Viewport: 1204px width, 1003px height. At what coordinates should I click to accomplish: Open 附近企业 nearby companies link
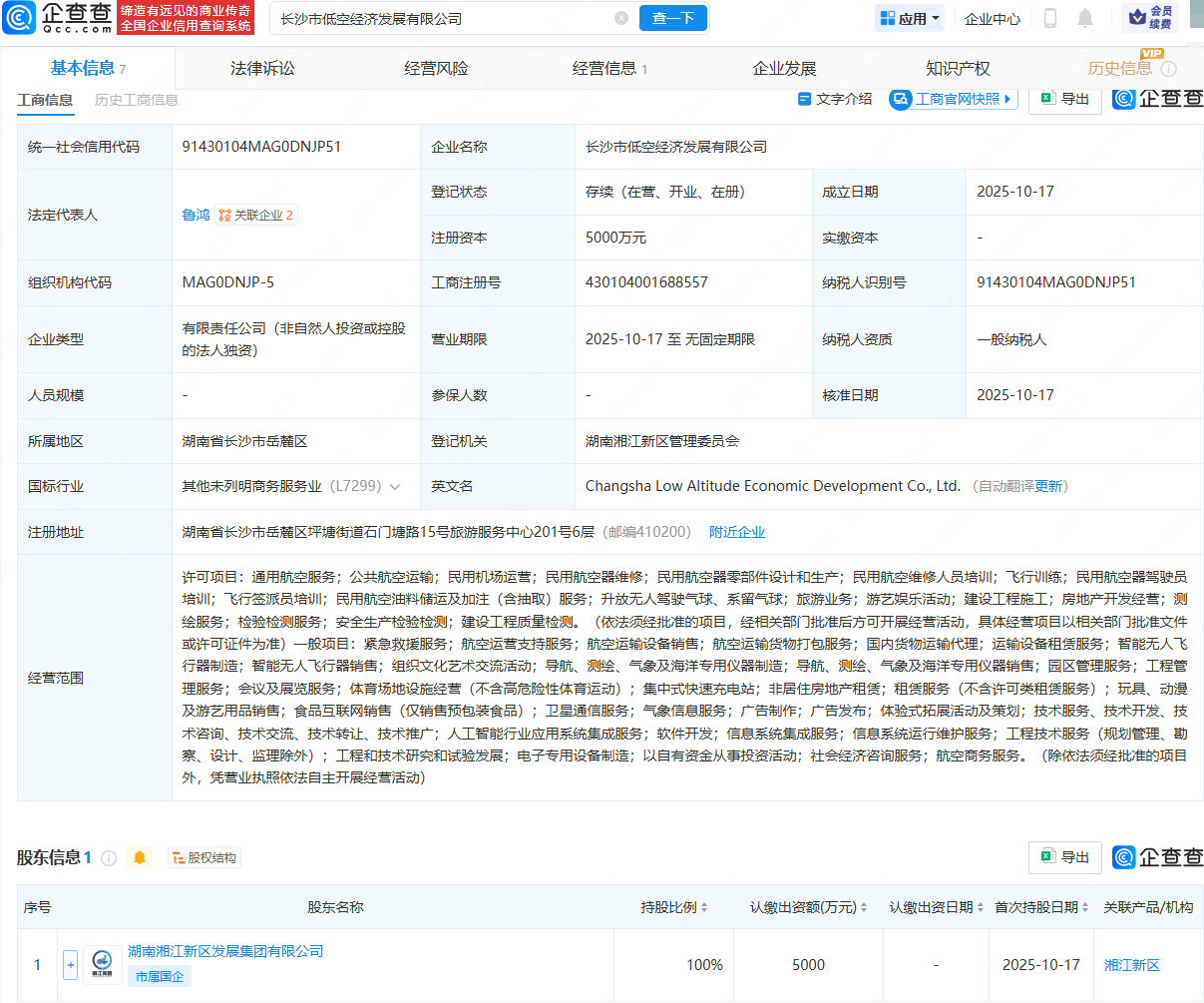pyautogui.click(x=737, y=532)
